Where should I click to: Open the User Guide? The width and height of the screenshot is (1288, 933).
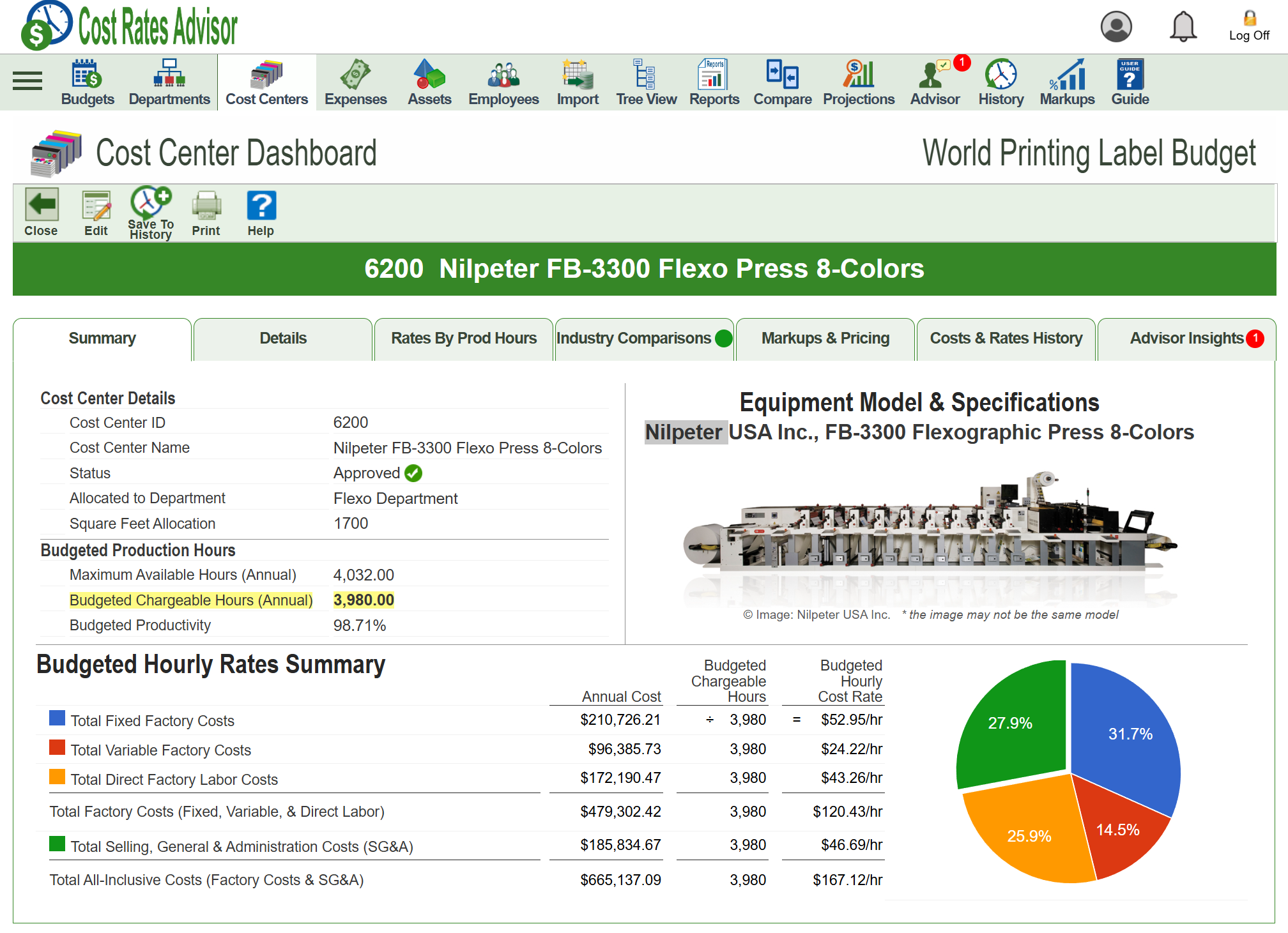pyautogui.click(x=1130, y=83)
